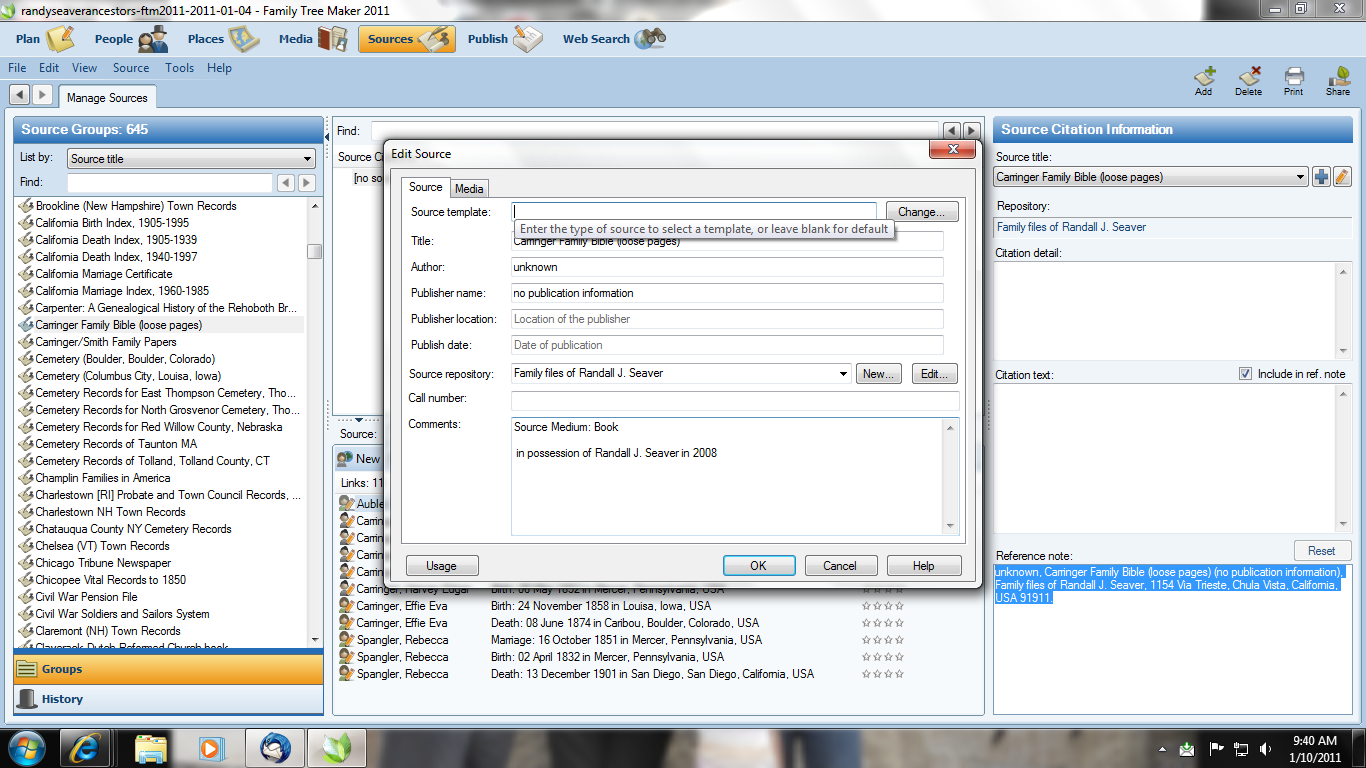
Task: Open the People workspace
Action: point(131,39)
